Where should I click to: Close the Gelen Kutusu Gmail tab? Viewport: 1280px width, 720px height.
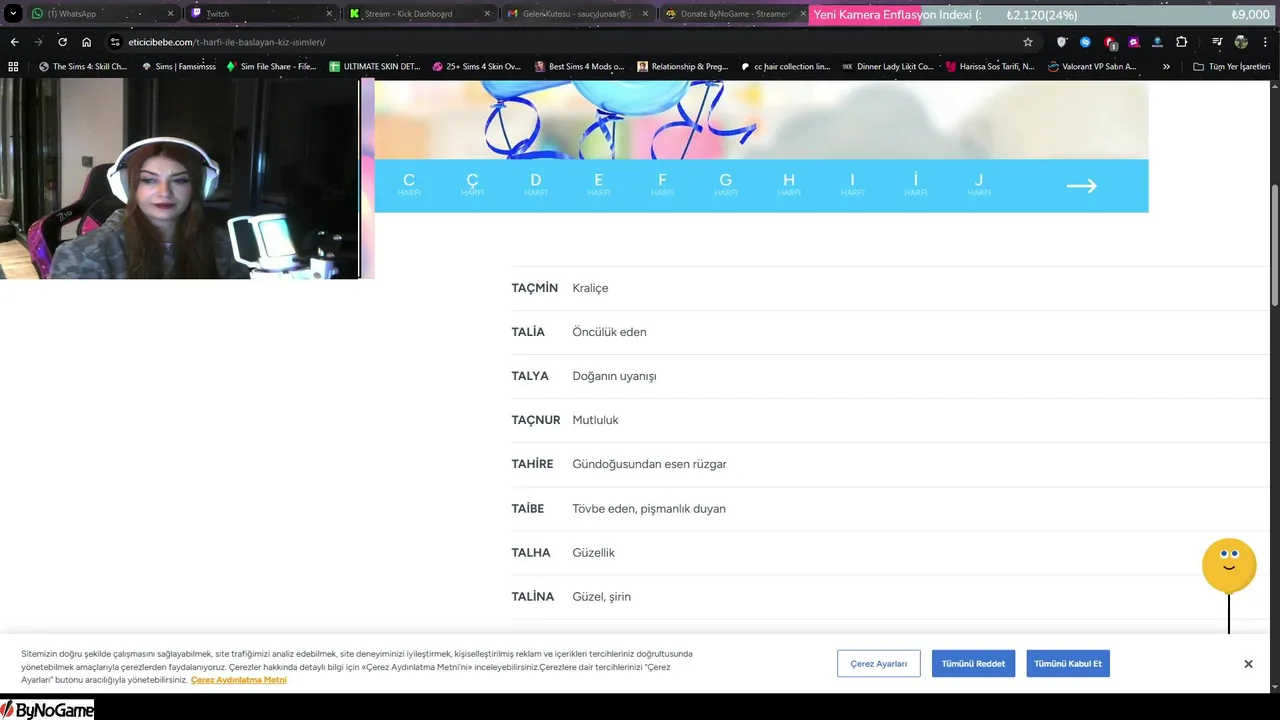pos(645,14)
